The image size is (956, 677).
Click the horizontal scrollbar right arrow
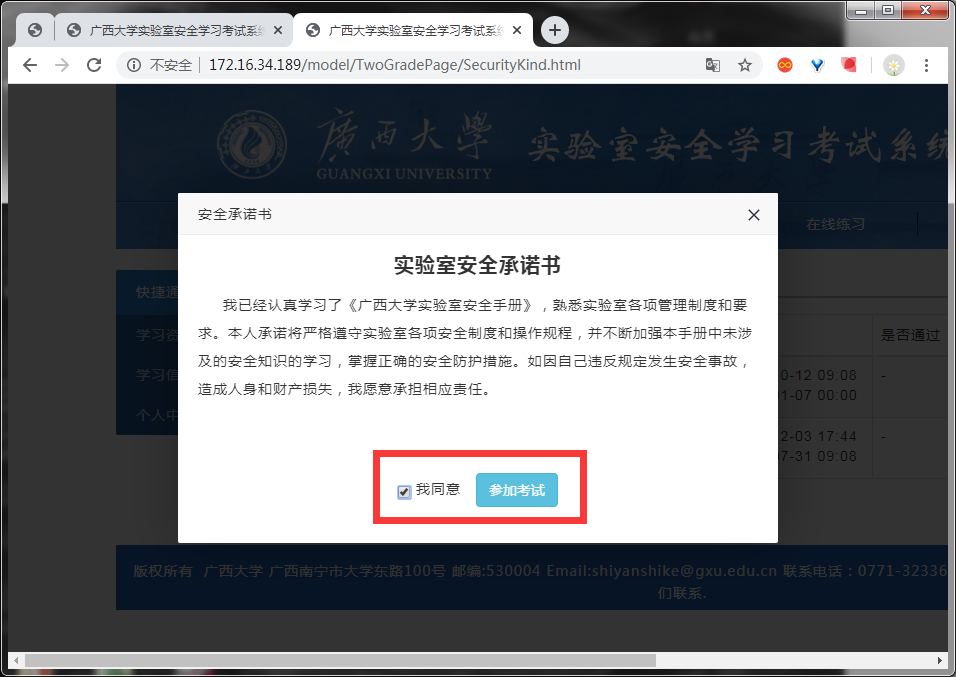click(940, 661)
